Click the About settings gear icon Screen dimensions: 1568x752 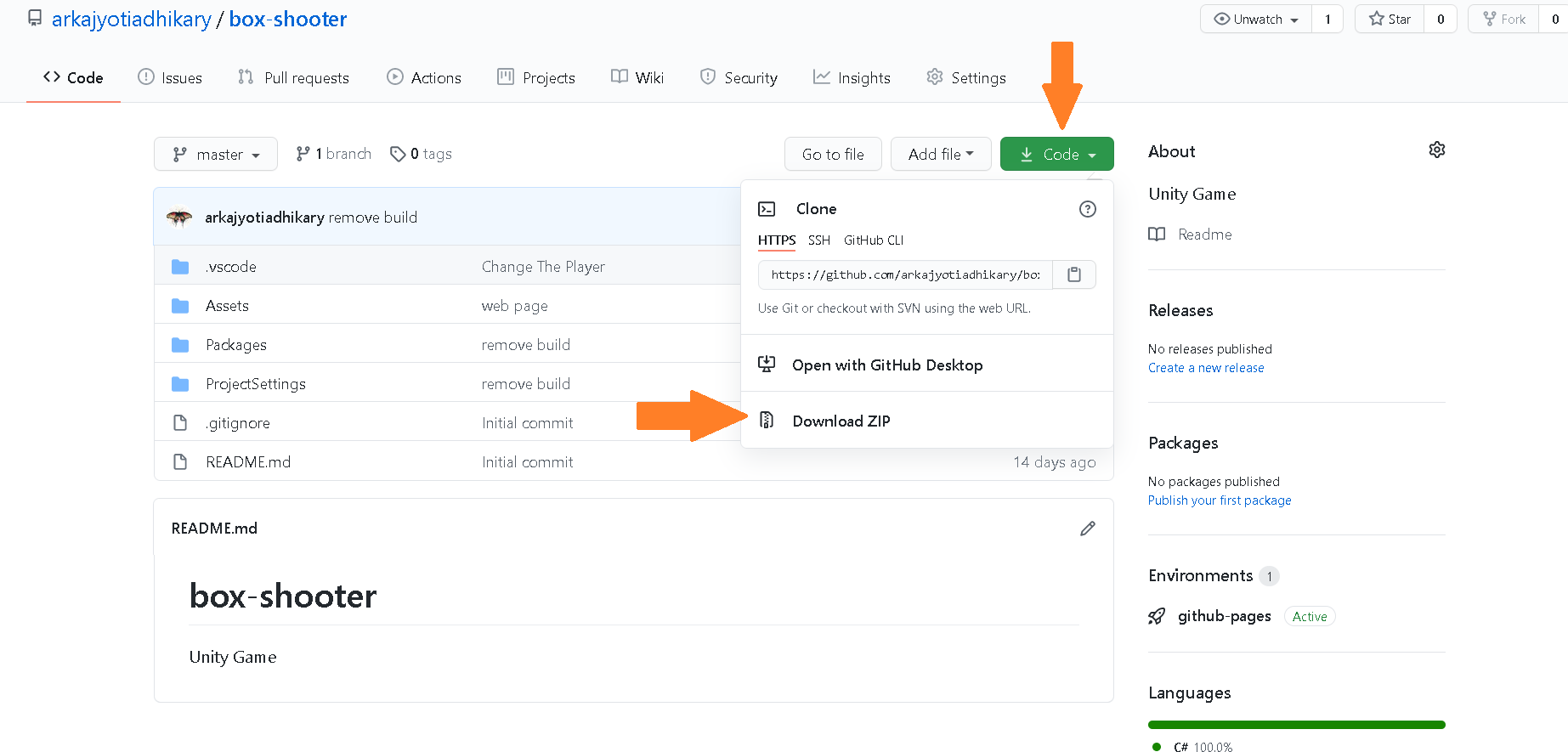click(x=1437, y=150)
